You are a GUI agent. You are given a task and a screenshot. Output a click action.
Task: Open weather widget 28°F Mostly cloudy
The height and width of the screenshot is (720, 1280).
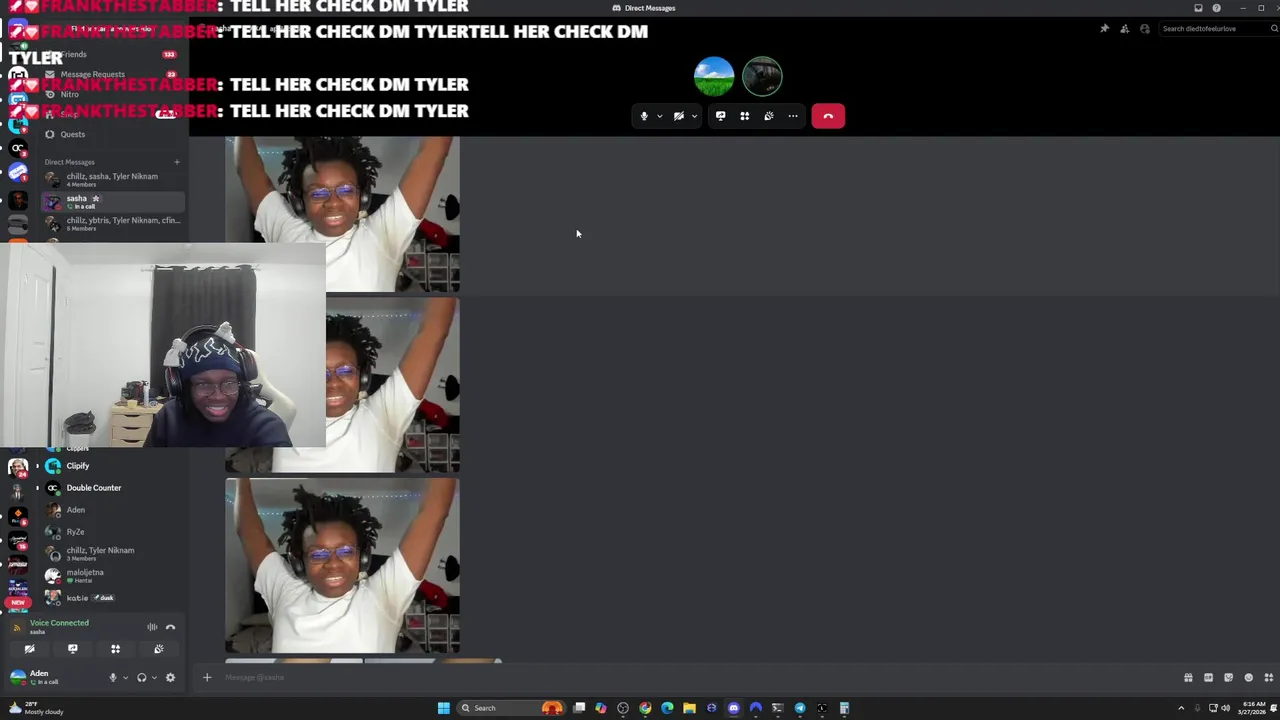click(x=36, y=708)
